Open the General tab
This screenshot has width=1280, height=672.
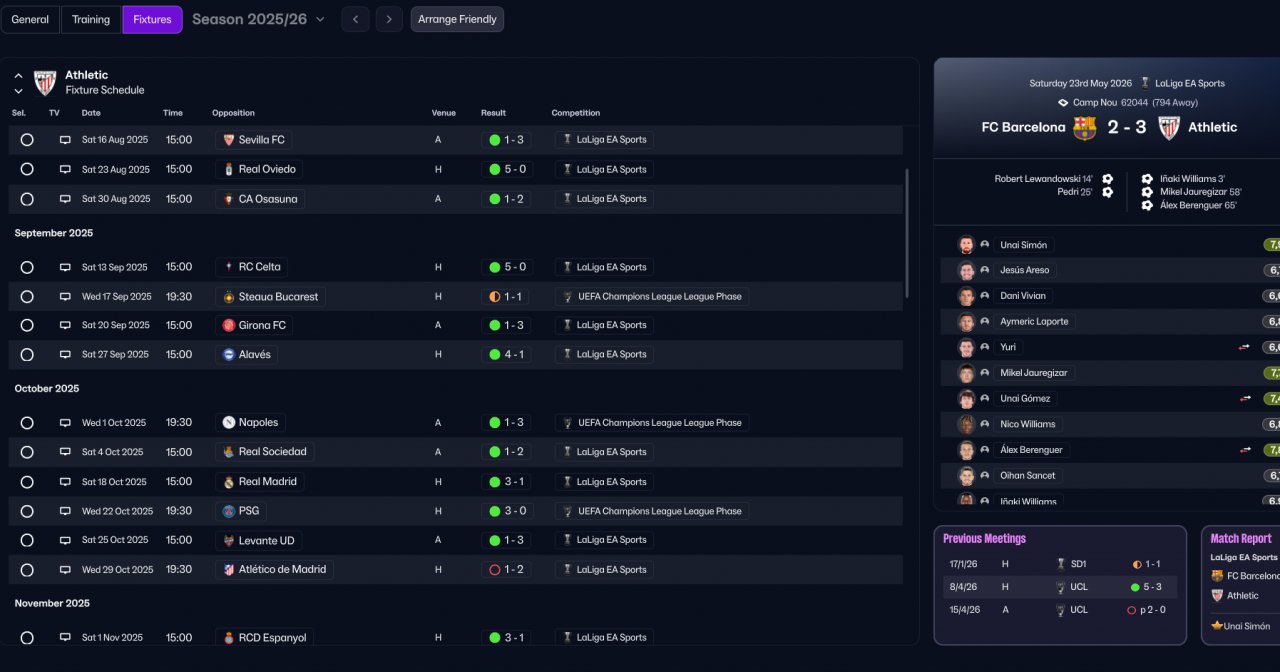30,19
